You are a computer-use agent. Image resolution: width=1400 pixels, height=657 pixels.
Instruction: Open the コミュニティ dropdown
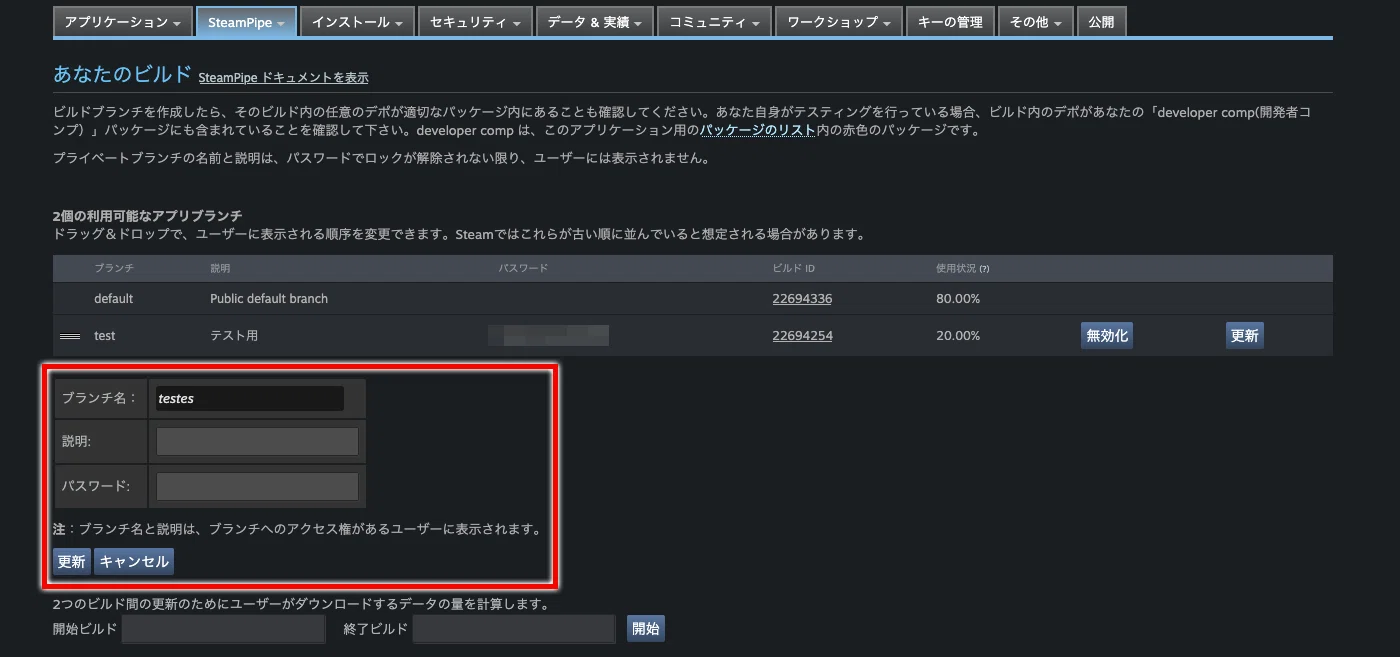point(714,22)
